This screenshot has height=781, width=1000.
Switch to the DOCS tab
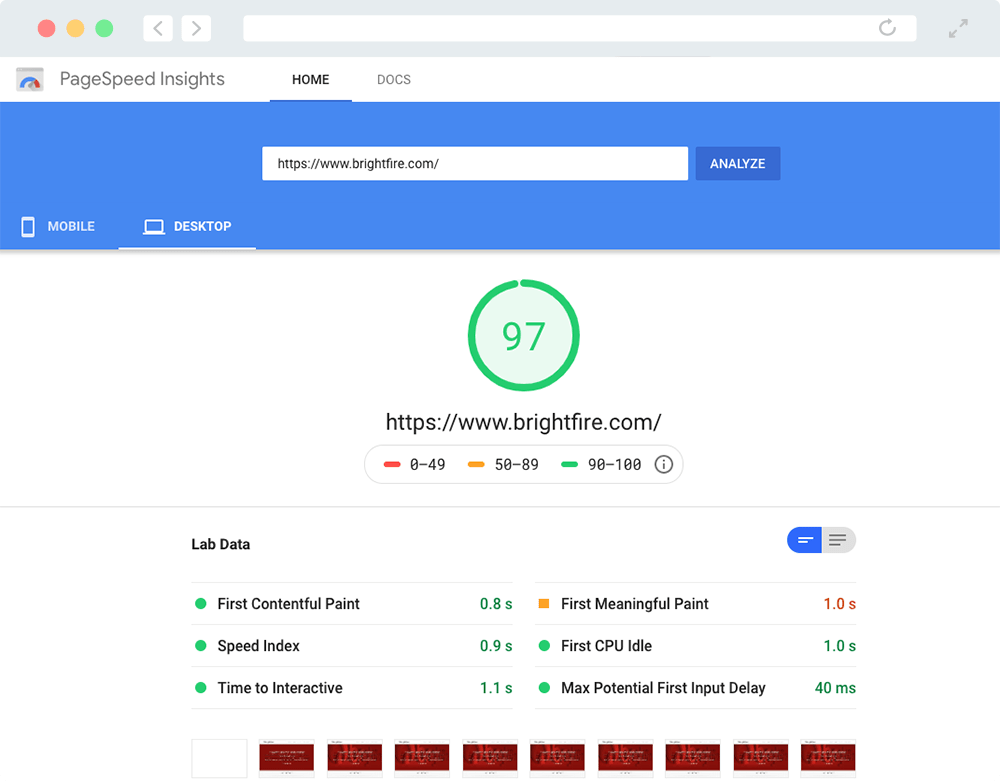coord(393,80)
